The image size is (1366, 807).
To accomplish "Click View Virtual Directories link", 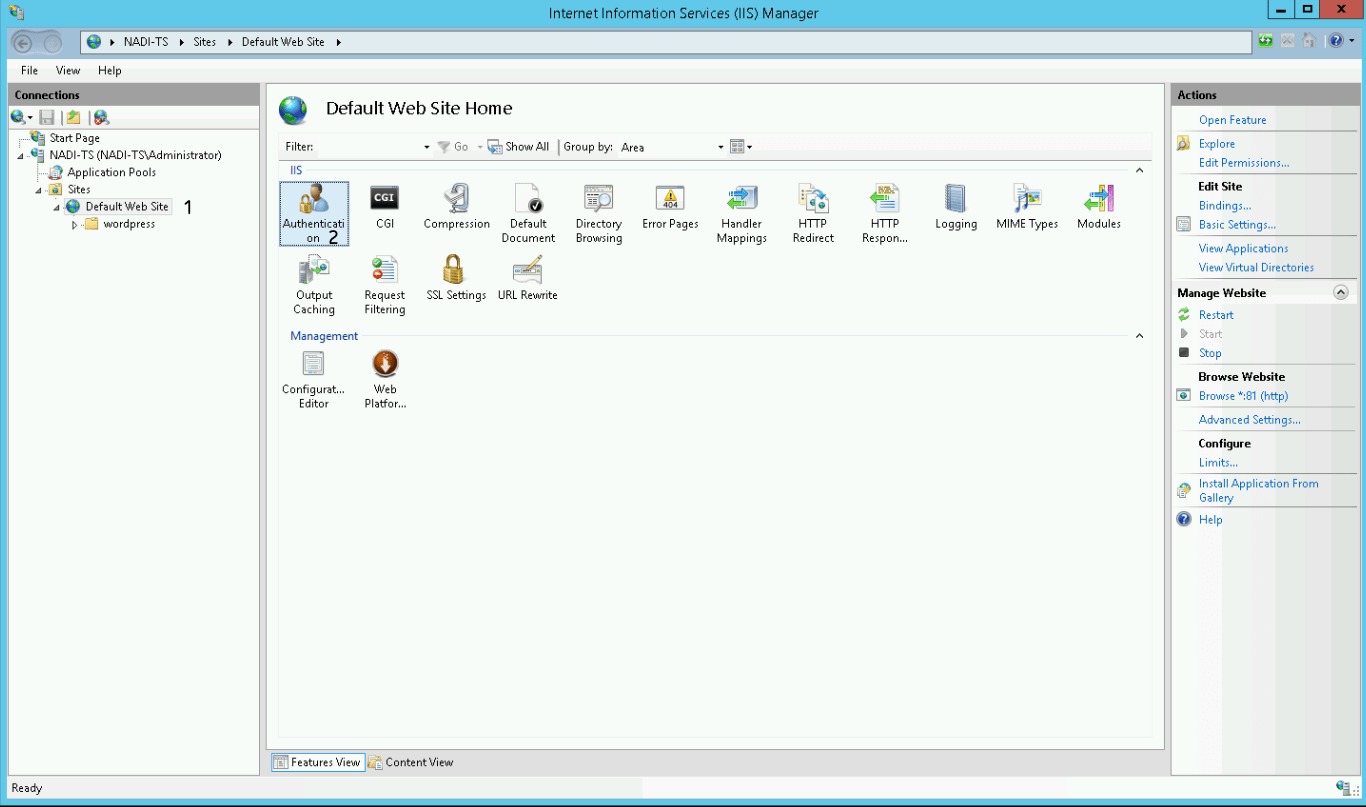I will pos(1257,268).
